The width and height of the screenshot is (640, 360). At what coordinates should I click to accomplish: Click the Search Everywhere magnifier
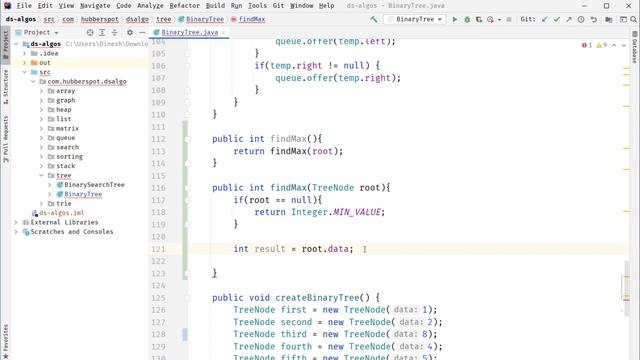[x=633, y=19]
